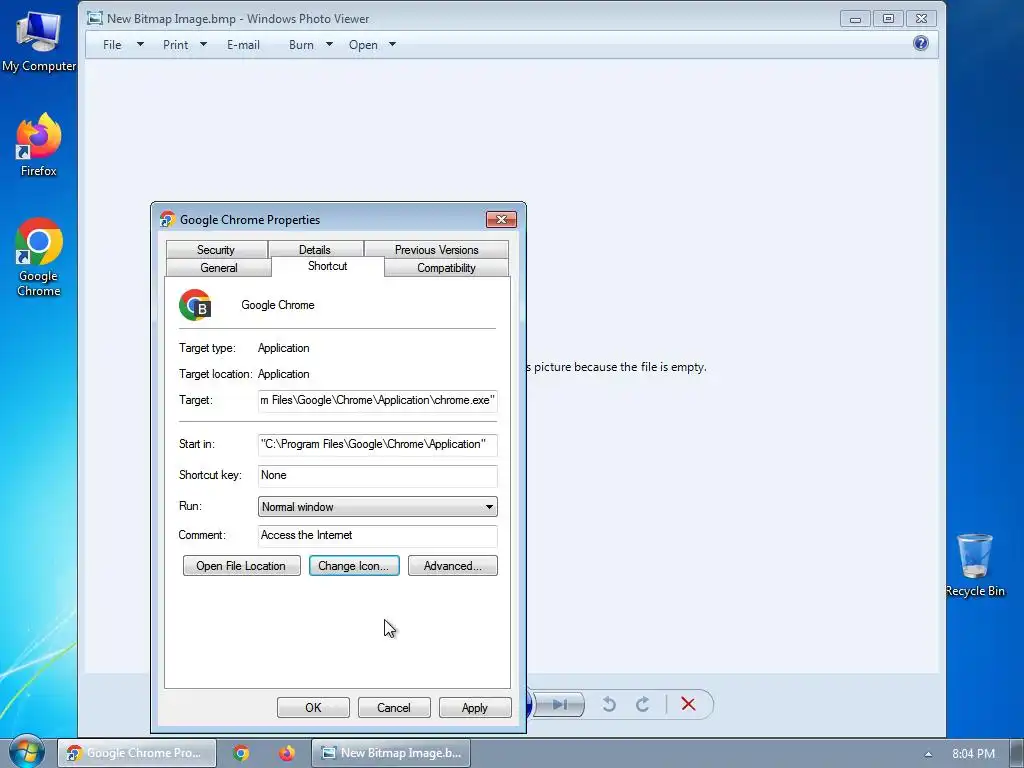The image size is (1024, 768).
Task: Rotate picture clockwise in Photo Viewer
Action: pos(643,704)
